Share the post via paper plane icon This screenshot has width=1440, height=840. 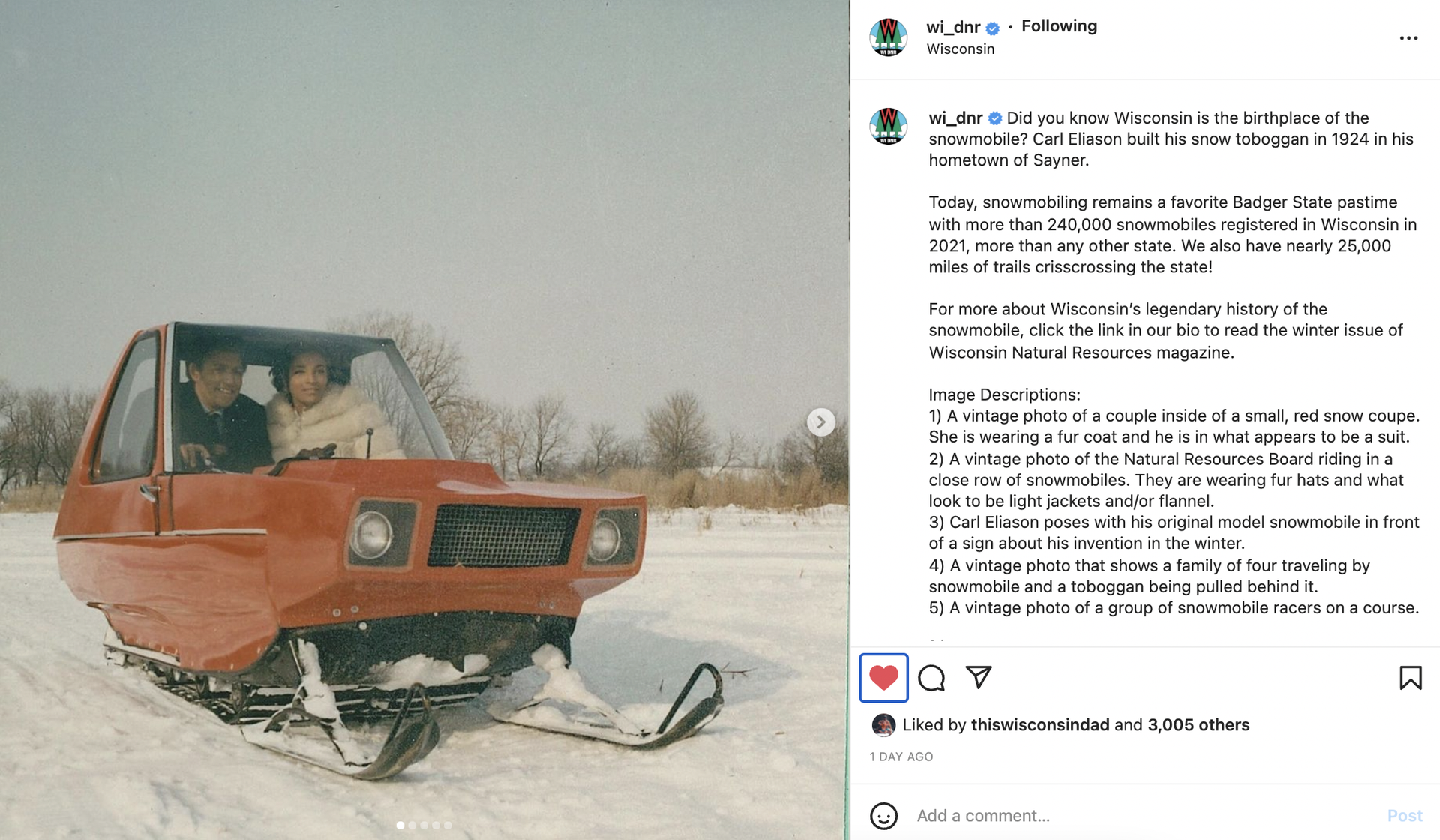point(979,677)
